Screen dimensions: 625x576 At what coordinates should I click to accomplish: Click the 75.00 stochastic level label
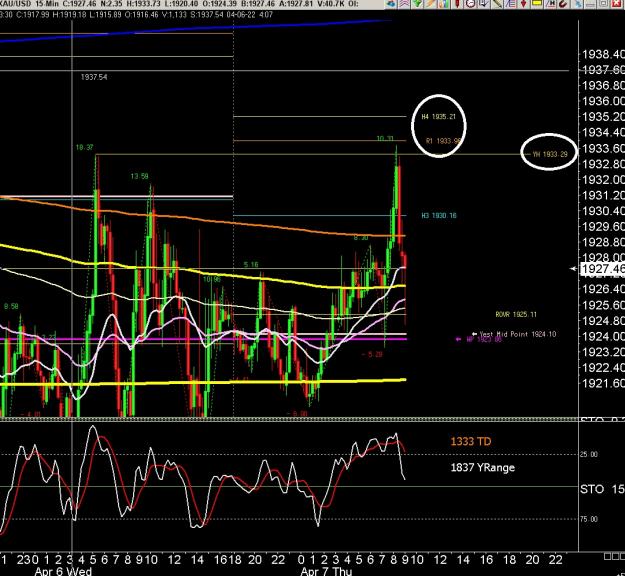coord(588,519)
